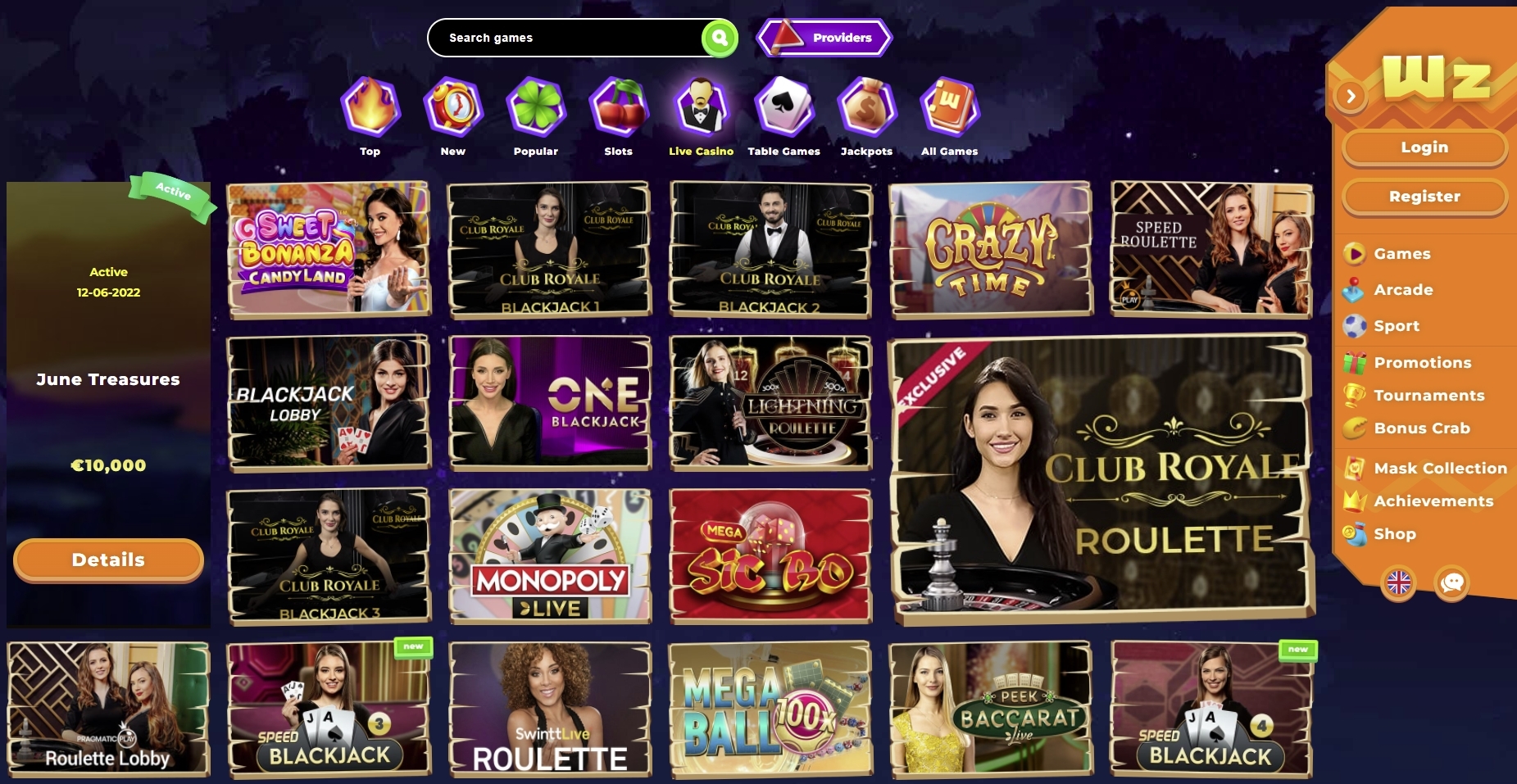1517x784 pixels.
Task: Click the Register button
Action: [x=1424, y=197]
